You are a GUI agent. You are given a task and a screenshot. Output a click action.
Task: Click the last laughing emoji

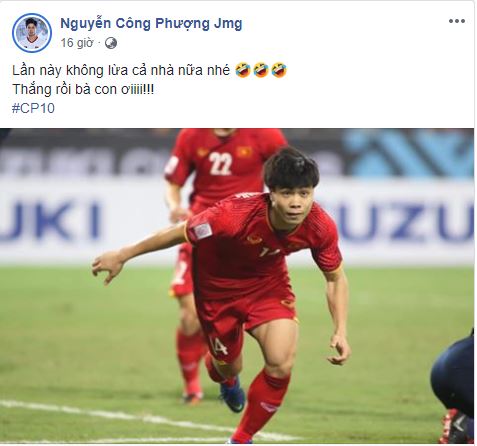[279, 70]
